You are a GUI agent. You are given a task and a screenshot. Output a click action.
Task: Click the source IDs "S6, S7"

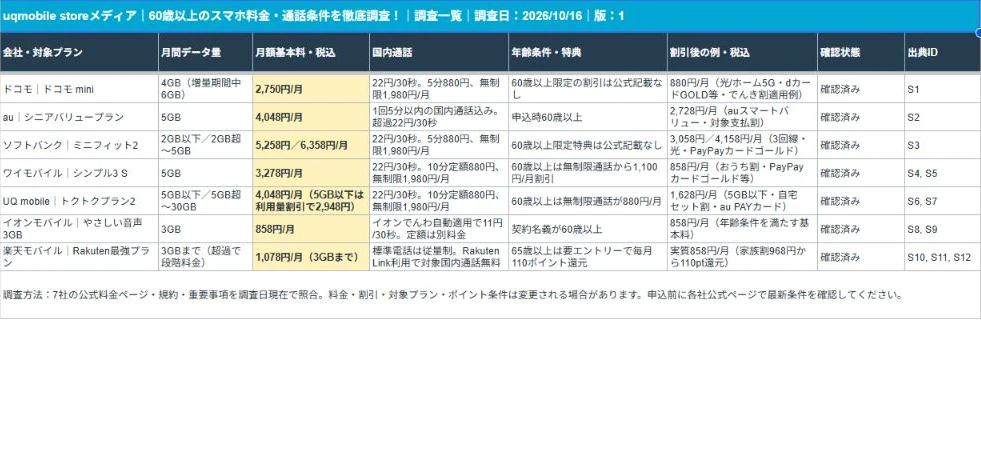tap(942, 200)
